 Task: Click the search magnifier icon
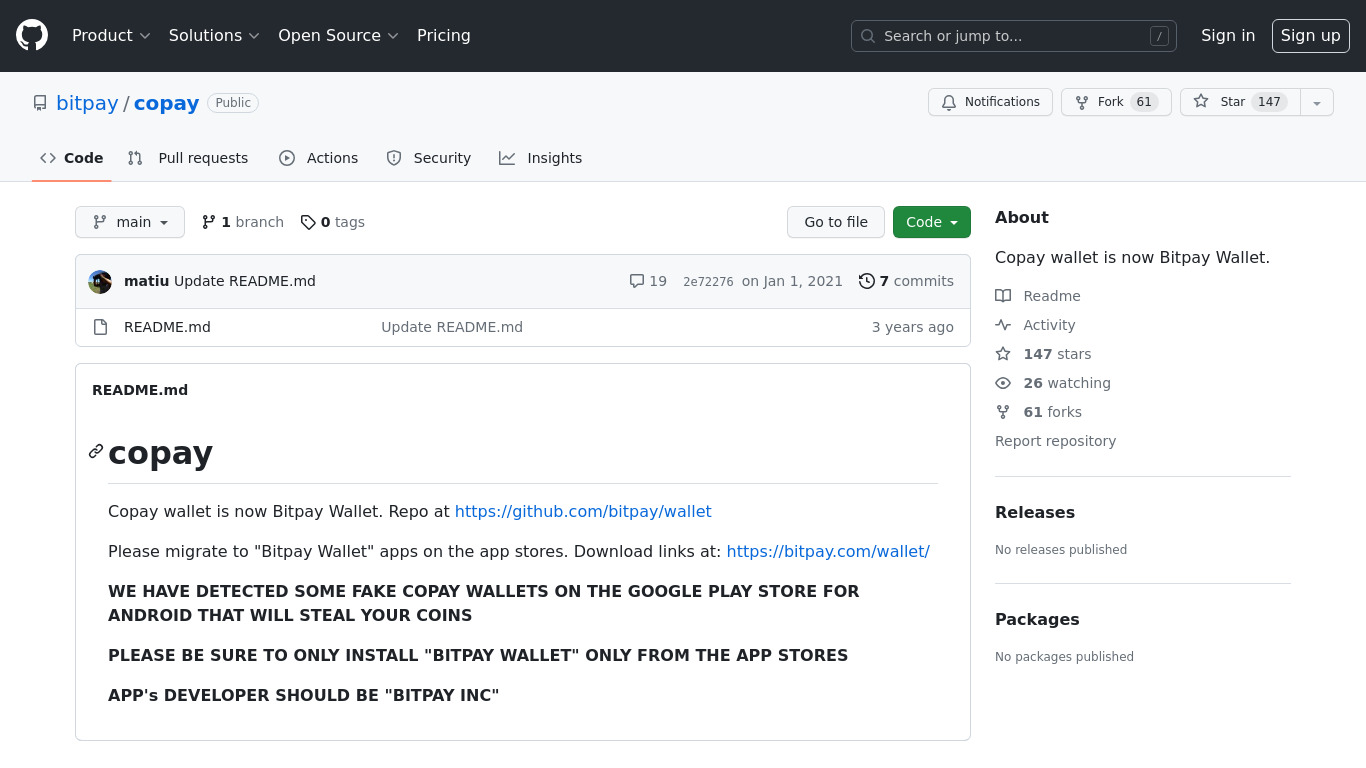pos(868,36)
